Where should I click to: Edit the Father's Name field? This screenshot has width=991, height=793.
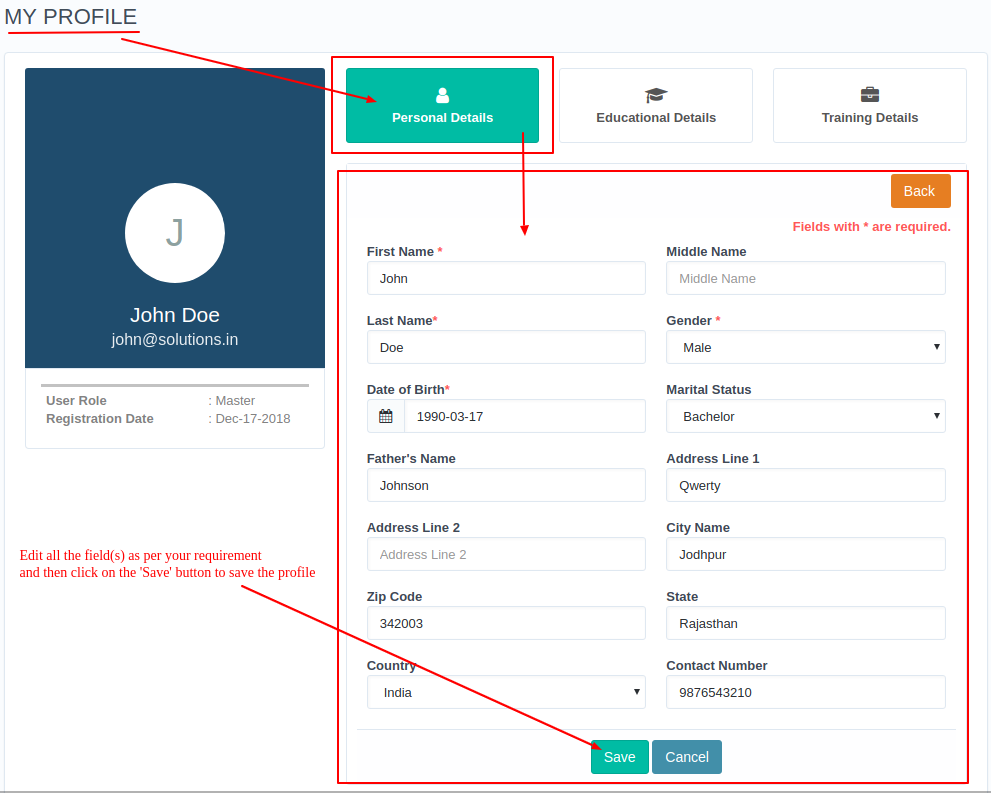click(506, 485)
